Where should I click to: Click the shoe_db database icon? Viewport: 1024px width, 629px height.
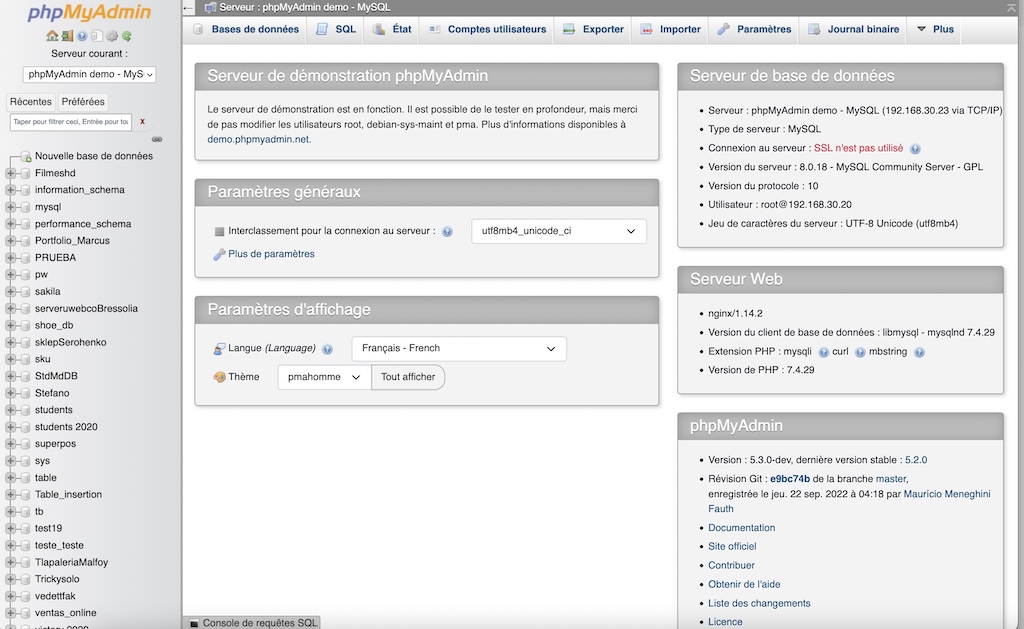click(25, 325)
